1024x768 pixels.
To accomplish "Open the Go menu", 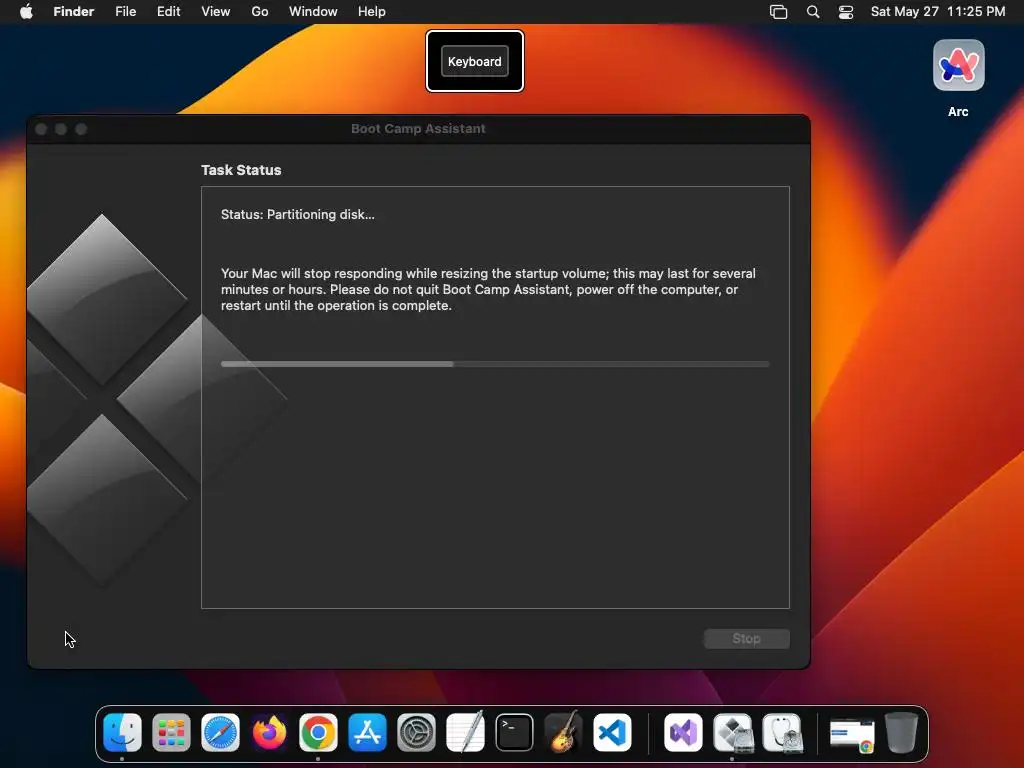I will coord(260,12).
